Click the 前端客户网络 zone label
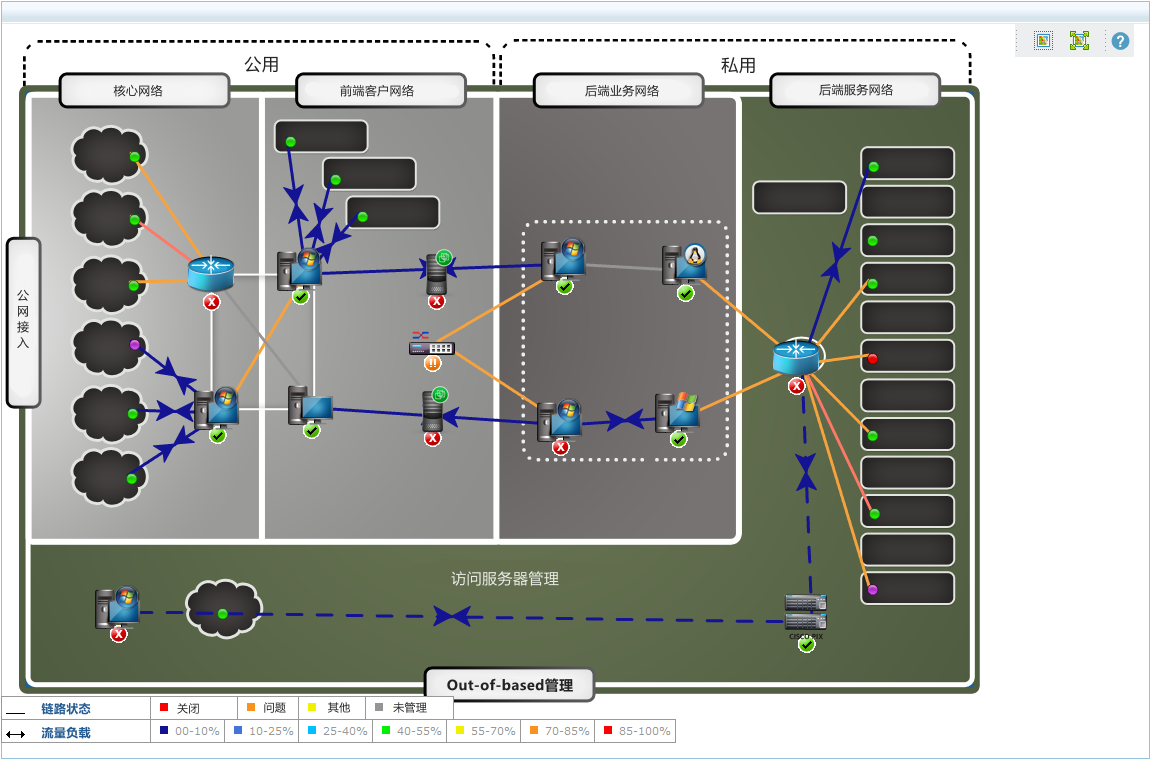The height and width of the screenshot is (760, 1152). point(381,90)
